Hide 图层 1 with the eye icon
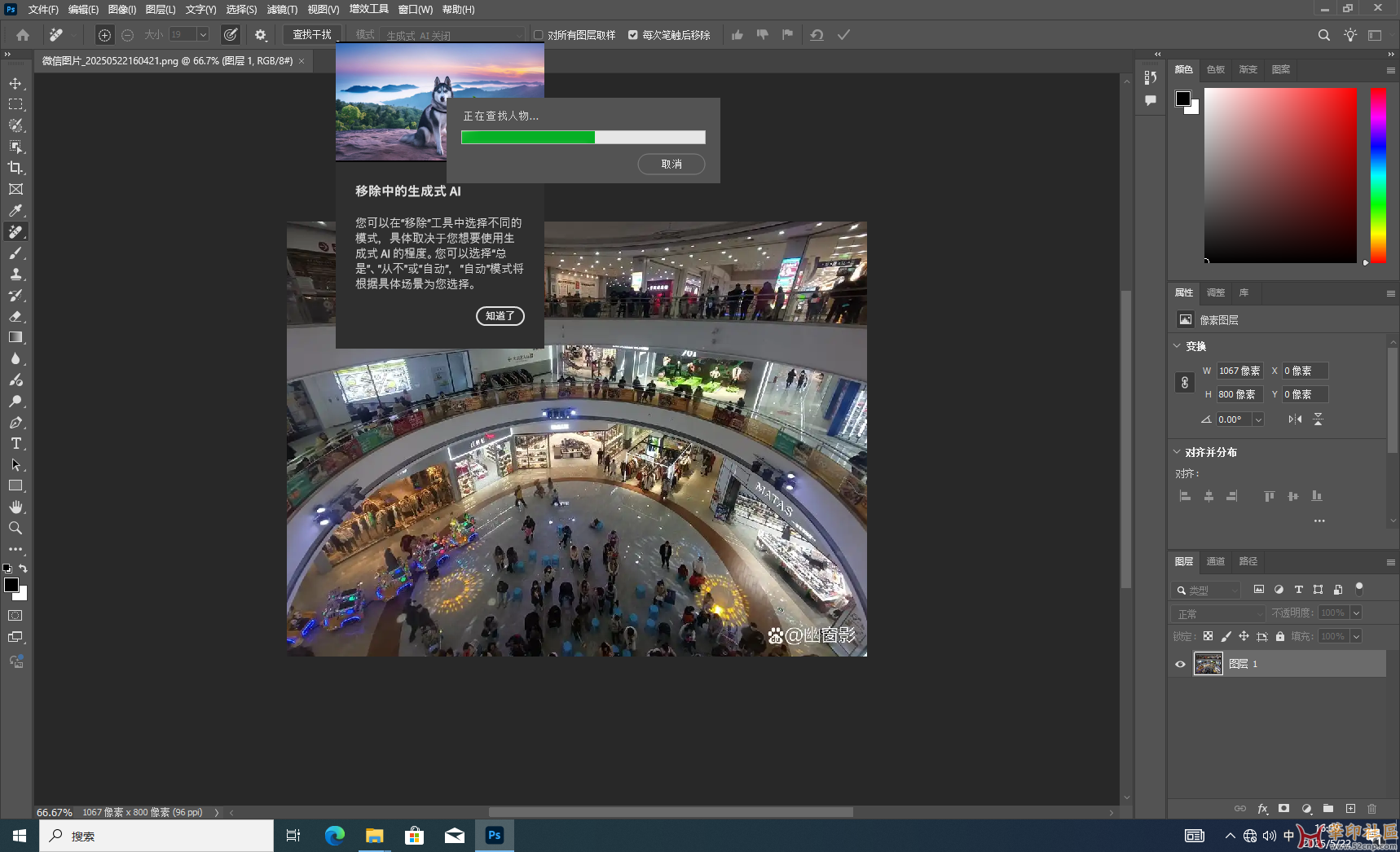The image size is (1400, 852). 1180,664
